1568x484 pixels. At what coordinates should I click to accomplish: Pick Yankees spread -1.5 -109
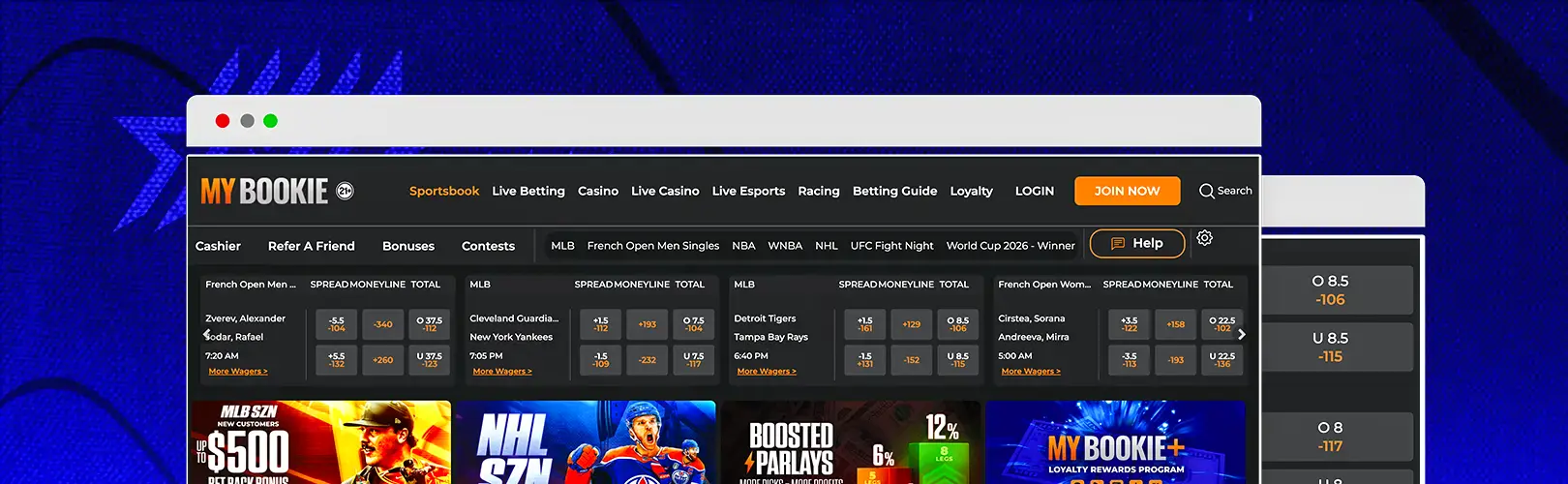coord(601,360)
